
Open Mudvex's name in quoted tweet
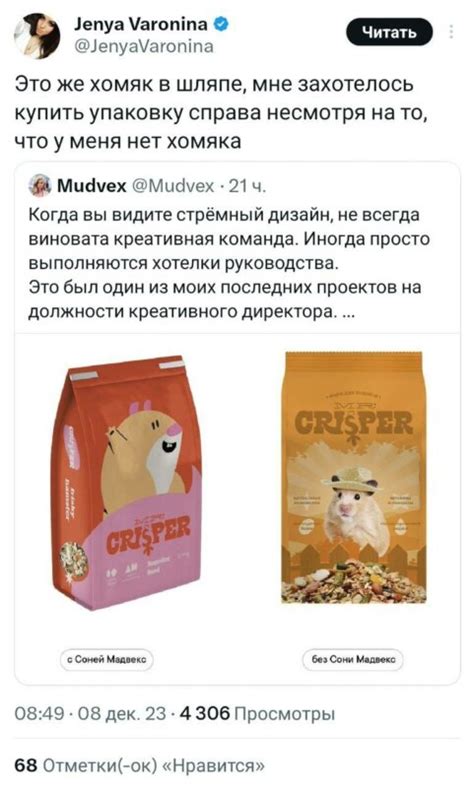pos(91,186)
